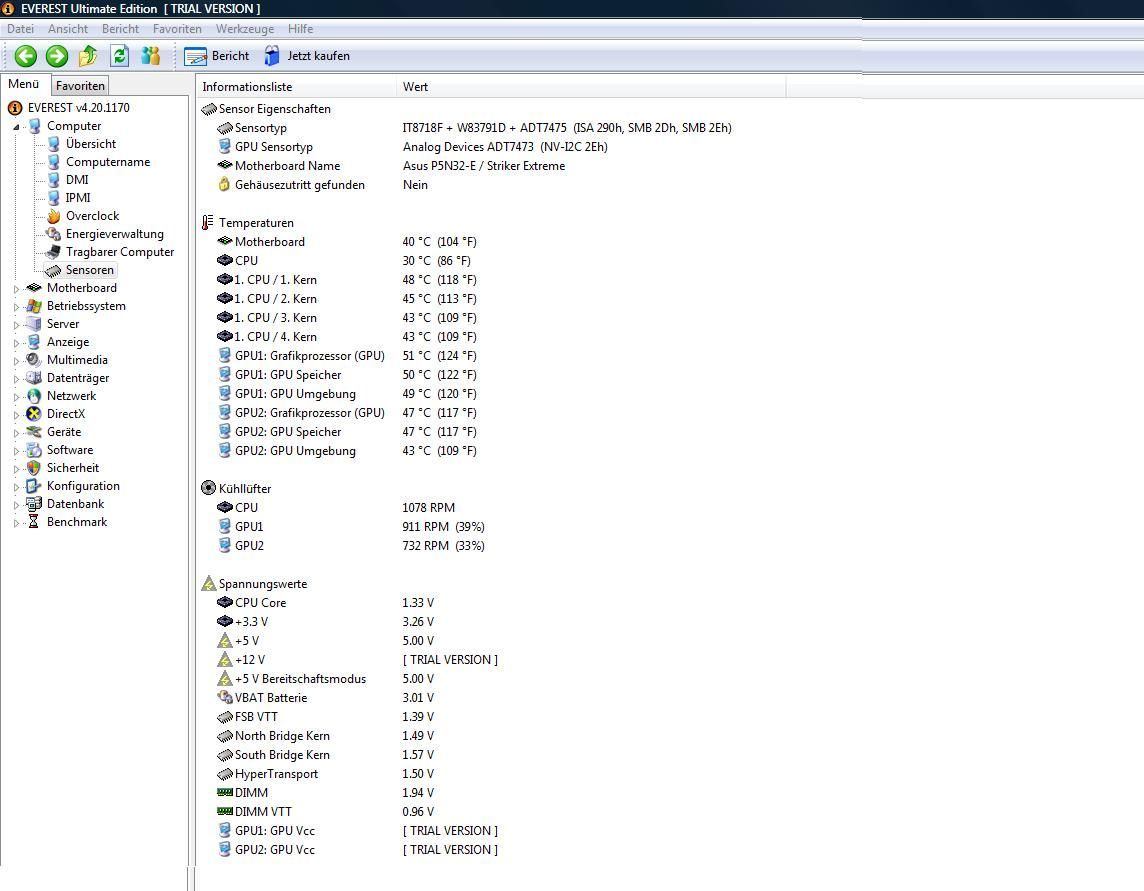Viewport: 1144px width, 891px height.
Task: Click the Gehäusezutritt gefunden lock icon
Action: (225, 185)
